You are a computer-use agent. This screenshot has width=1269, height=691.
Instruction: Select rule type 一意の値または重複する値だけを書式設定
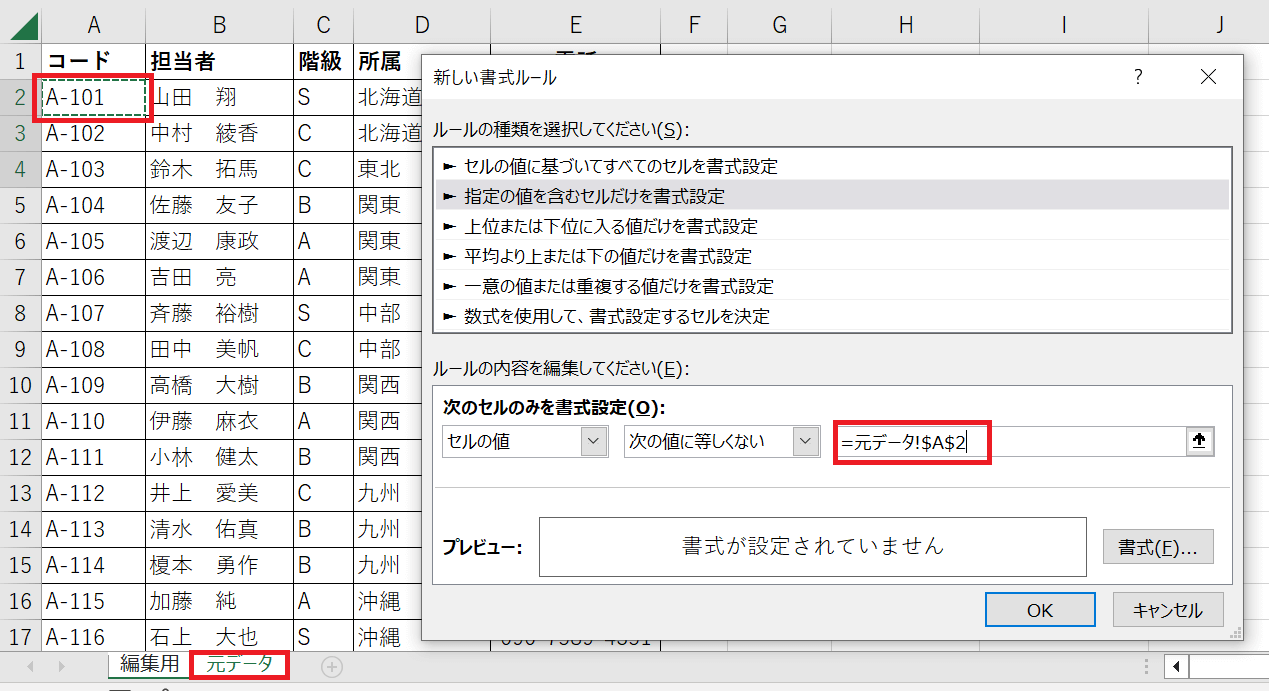619,287
